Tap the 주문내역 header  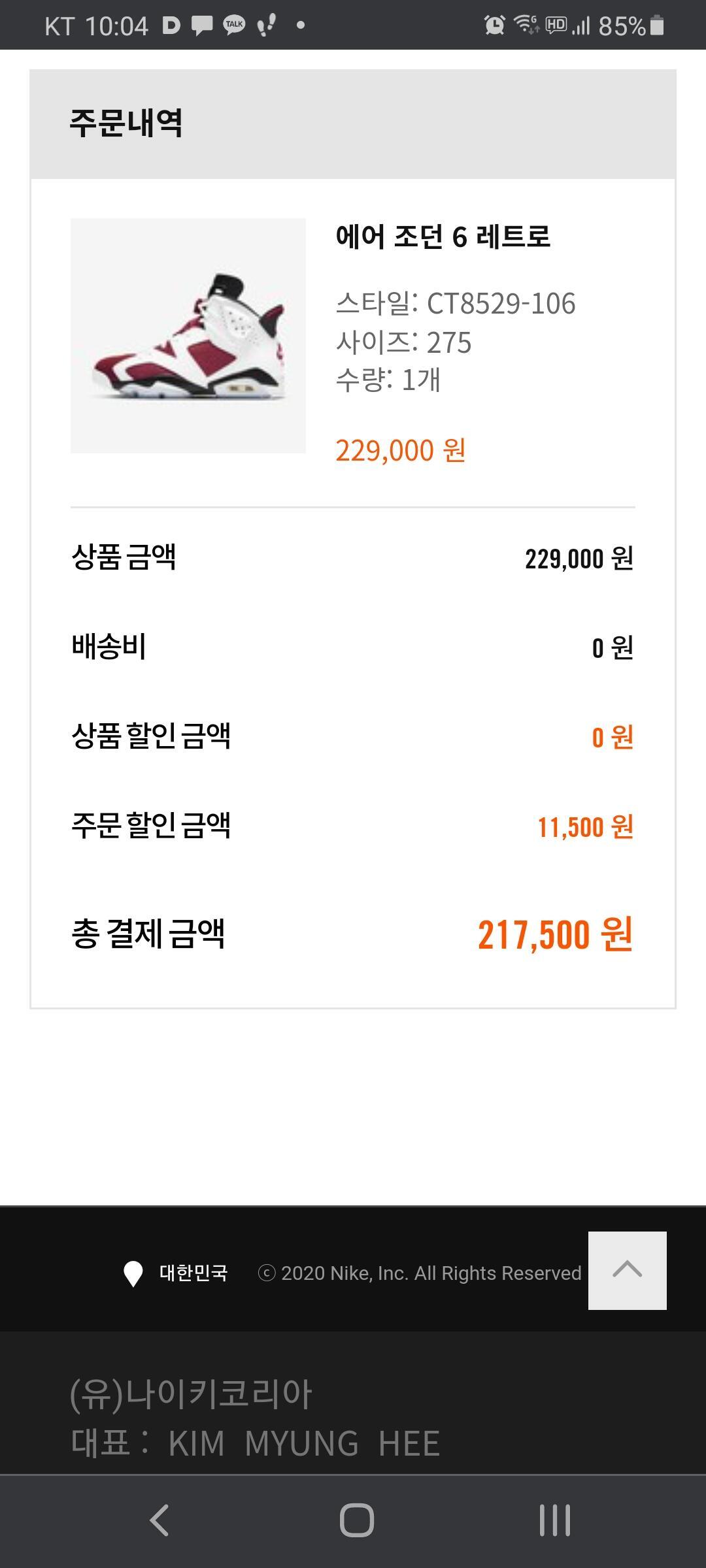[x=126, y=123]
